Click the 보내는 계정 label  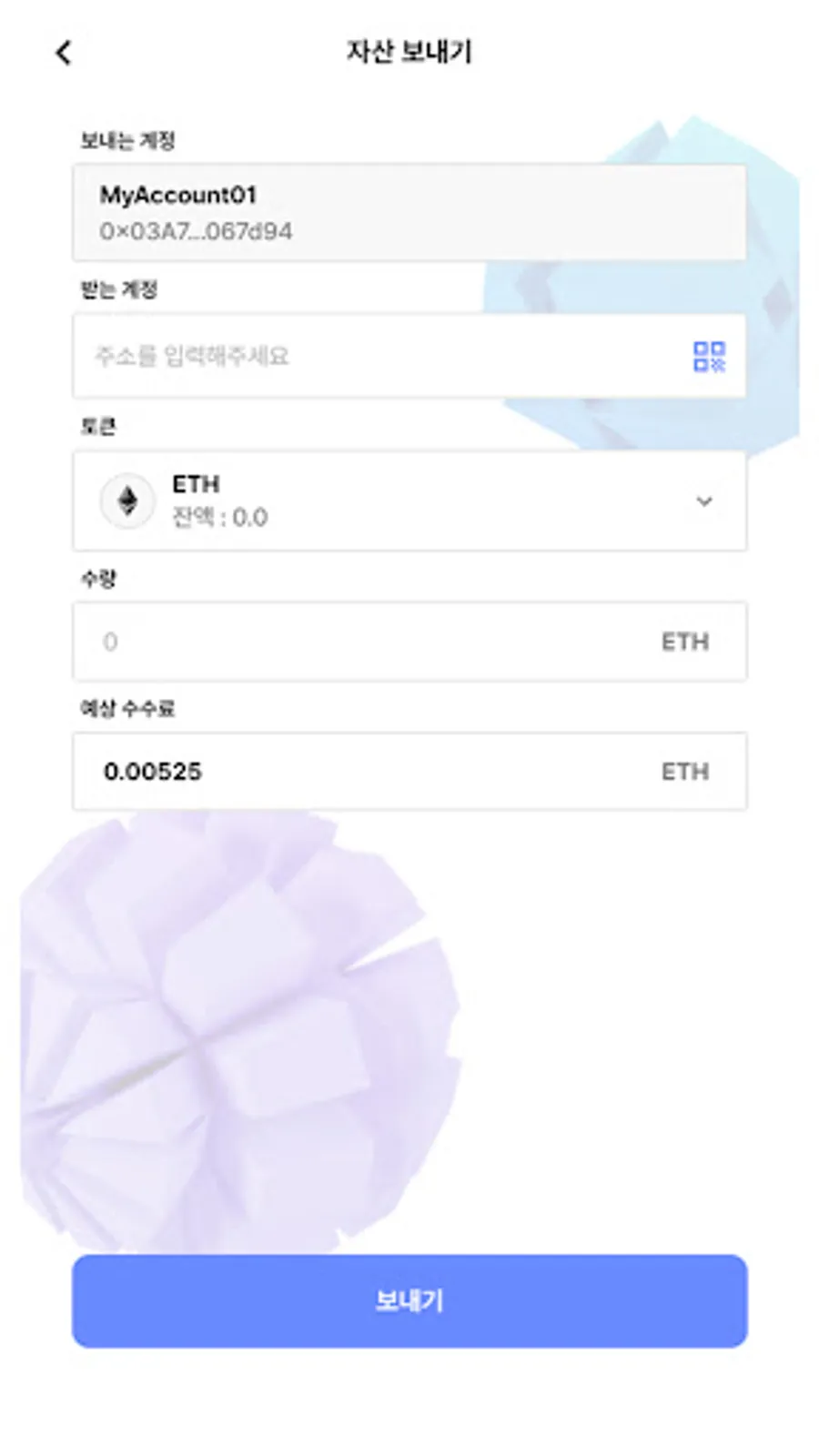127,140
